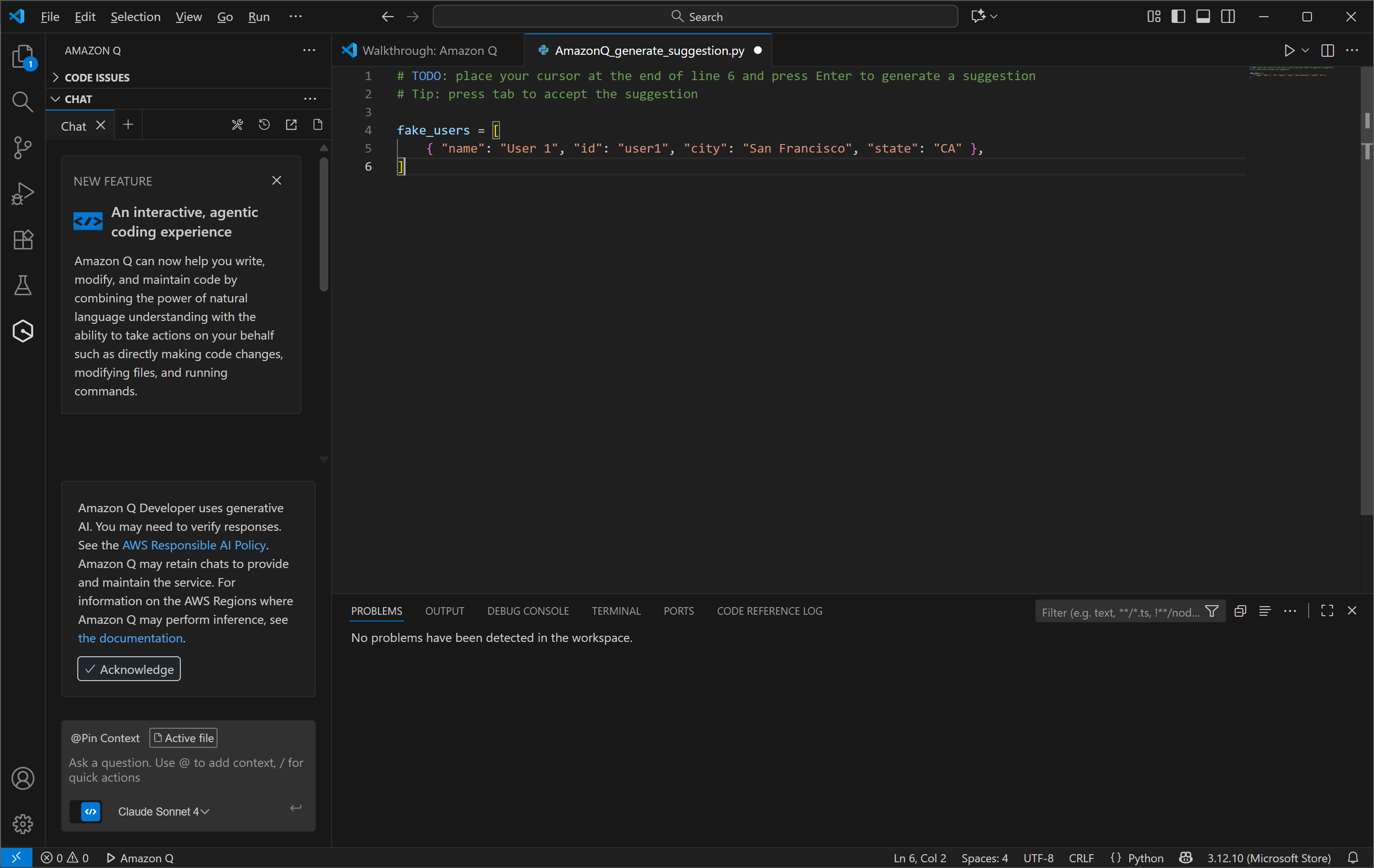Viewport: 1374px width, 868px height.
Task: Send chat message with enter arrow
Action: 296,808
